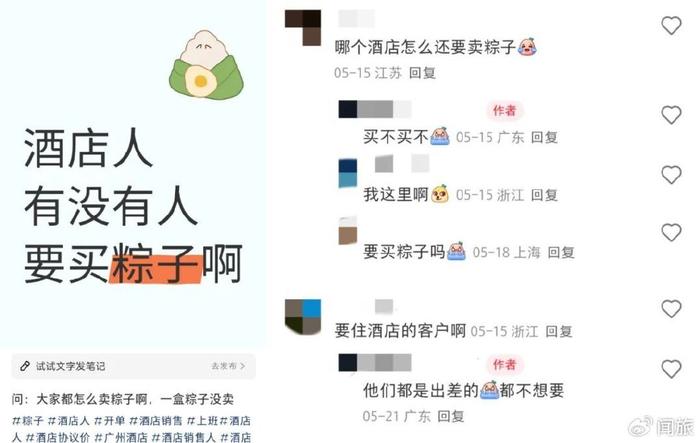The width and height of the screenshot is (700, 443).
Task: Open the zongzi dumpling illustration
Action: [x=206, y=65]
